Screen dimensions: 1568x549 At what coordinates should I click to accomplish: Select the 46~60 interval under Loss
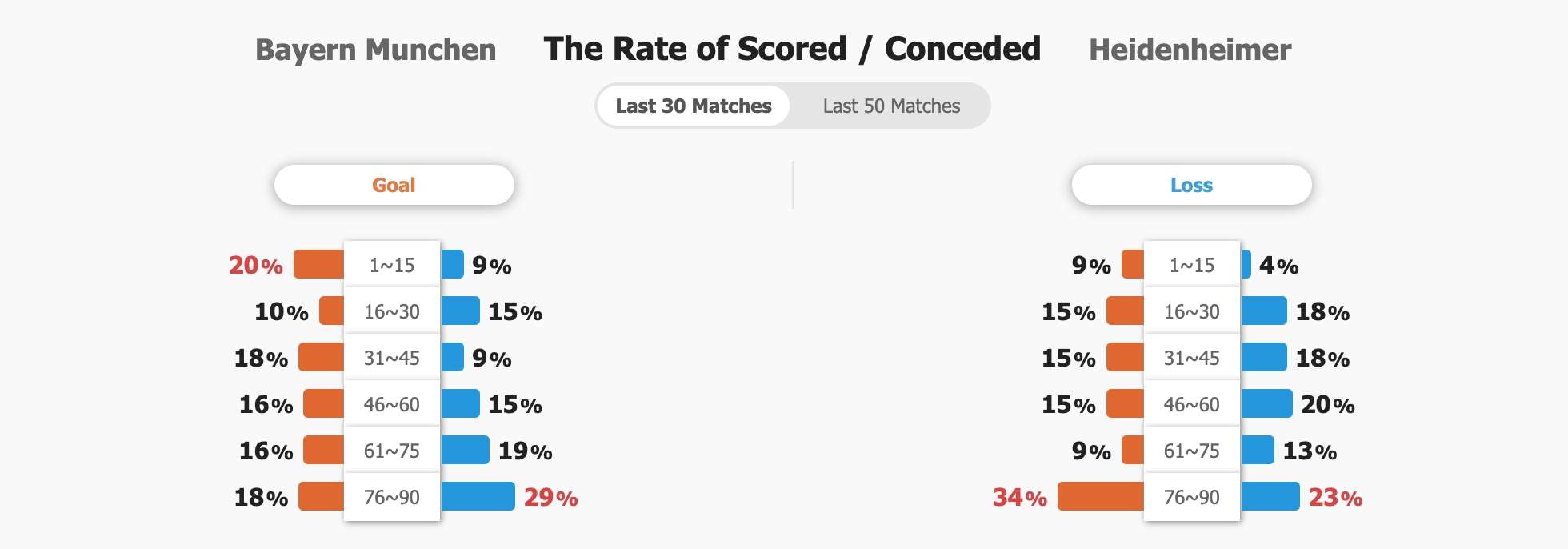pyautogui.click(x=1192, y=404)
